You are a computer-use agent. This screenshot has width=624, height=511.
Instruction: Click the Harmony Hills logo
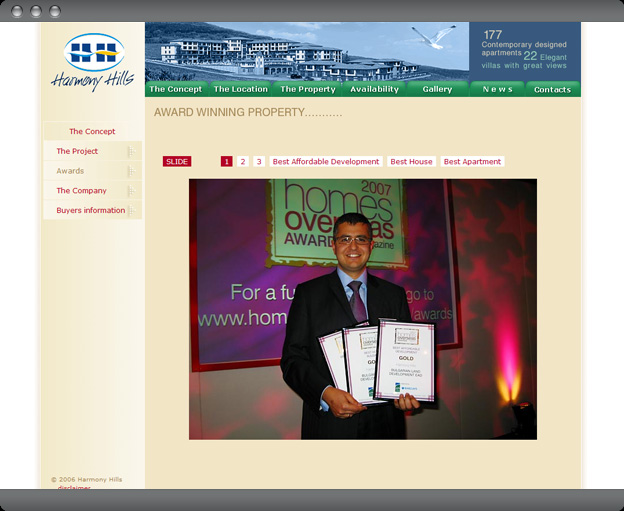click(x=92, y=62)
